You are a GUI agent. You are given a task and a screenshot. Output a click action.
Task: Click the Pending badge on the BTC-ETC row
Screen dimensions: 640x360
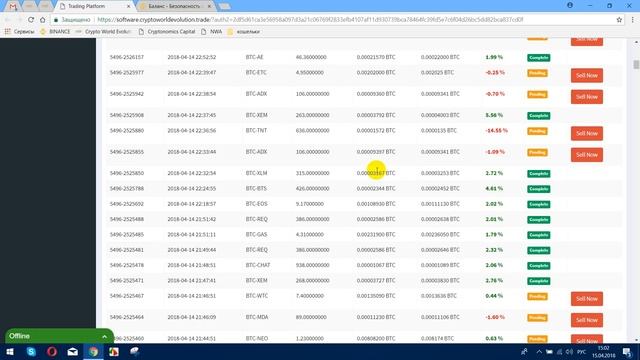pyautogui.click(x=537, y=73)
